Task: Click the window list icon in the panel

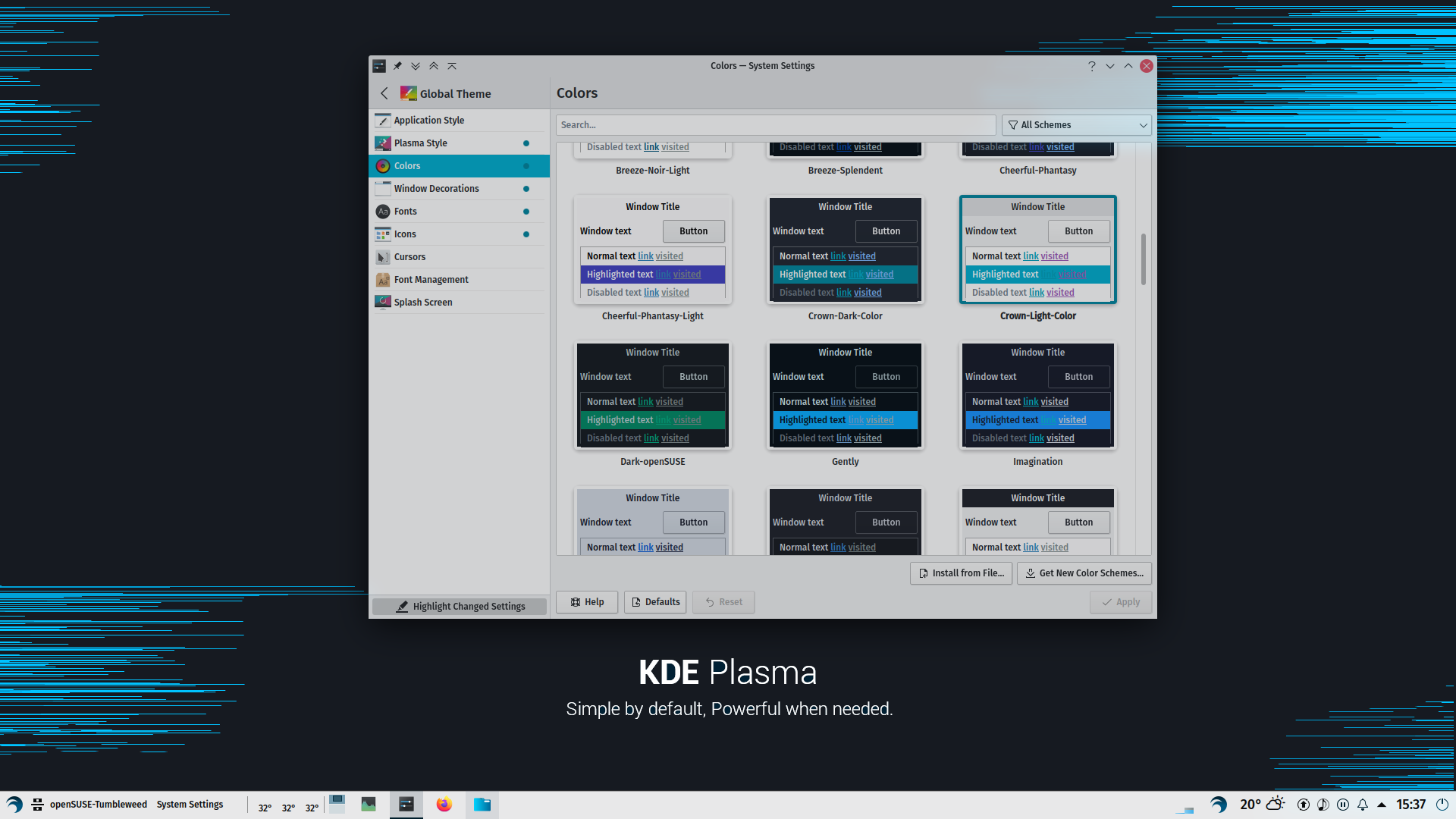Action: pos(37,805)
